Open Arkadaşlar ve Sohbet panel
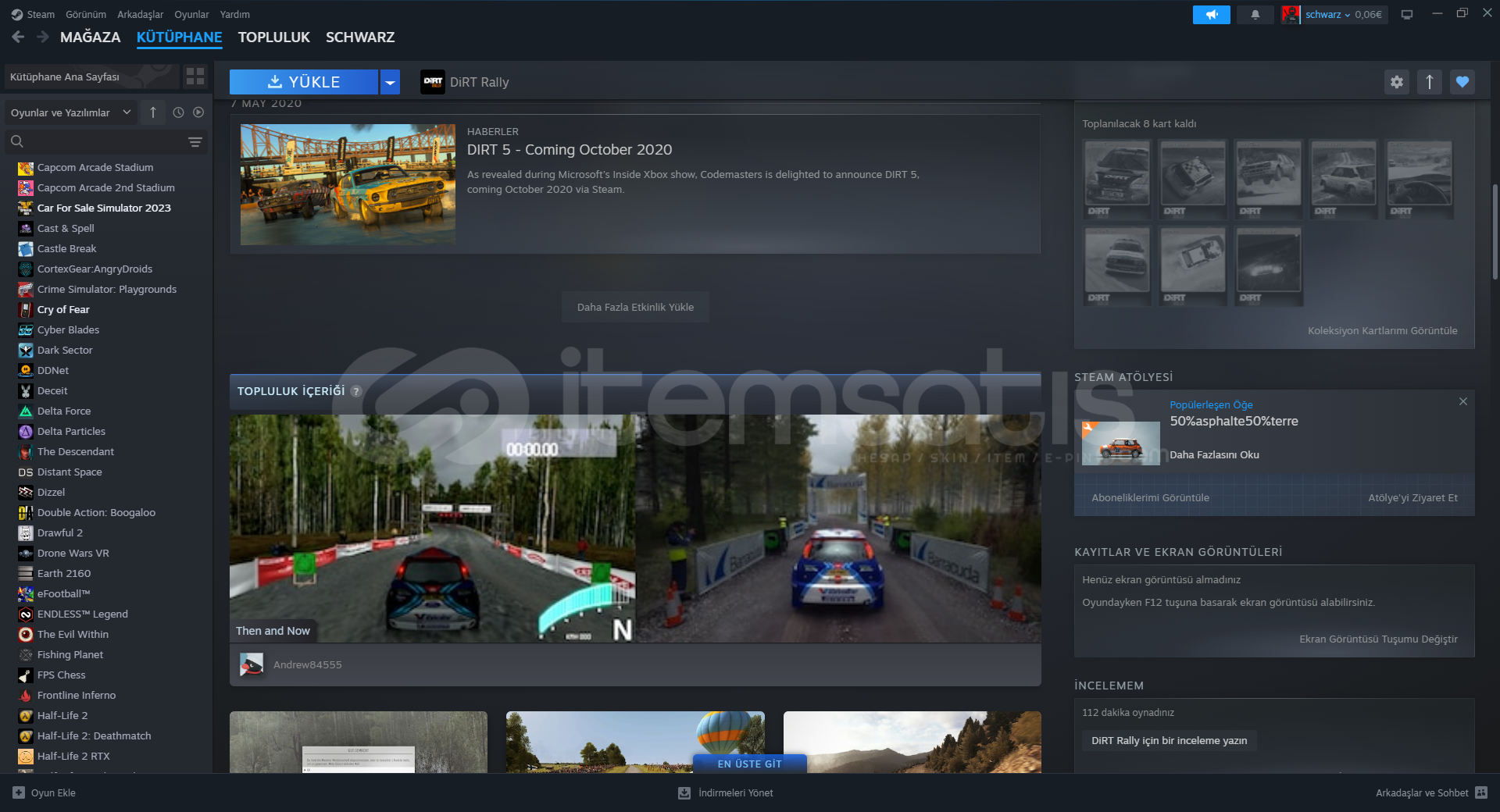 1431,792
